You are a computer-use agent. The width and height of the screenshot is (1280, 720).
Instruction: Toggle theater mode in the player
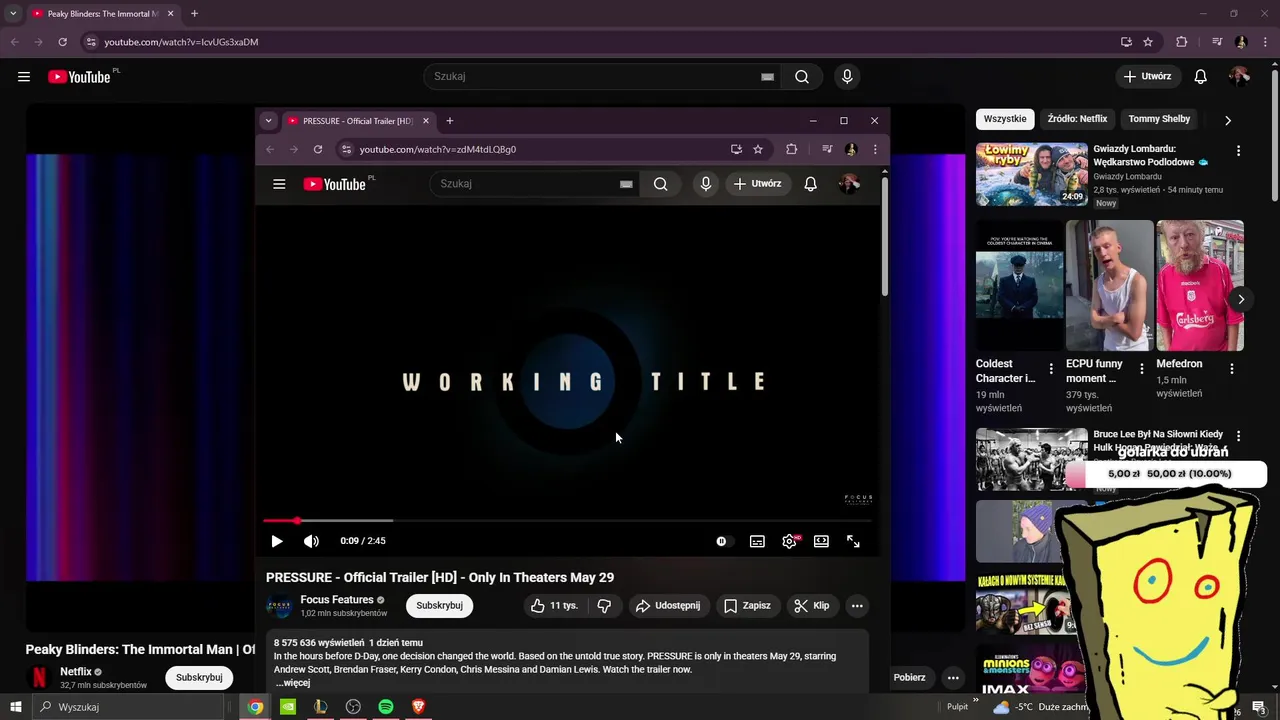821,541
